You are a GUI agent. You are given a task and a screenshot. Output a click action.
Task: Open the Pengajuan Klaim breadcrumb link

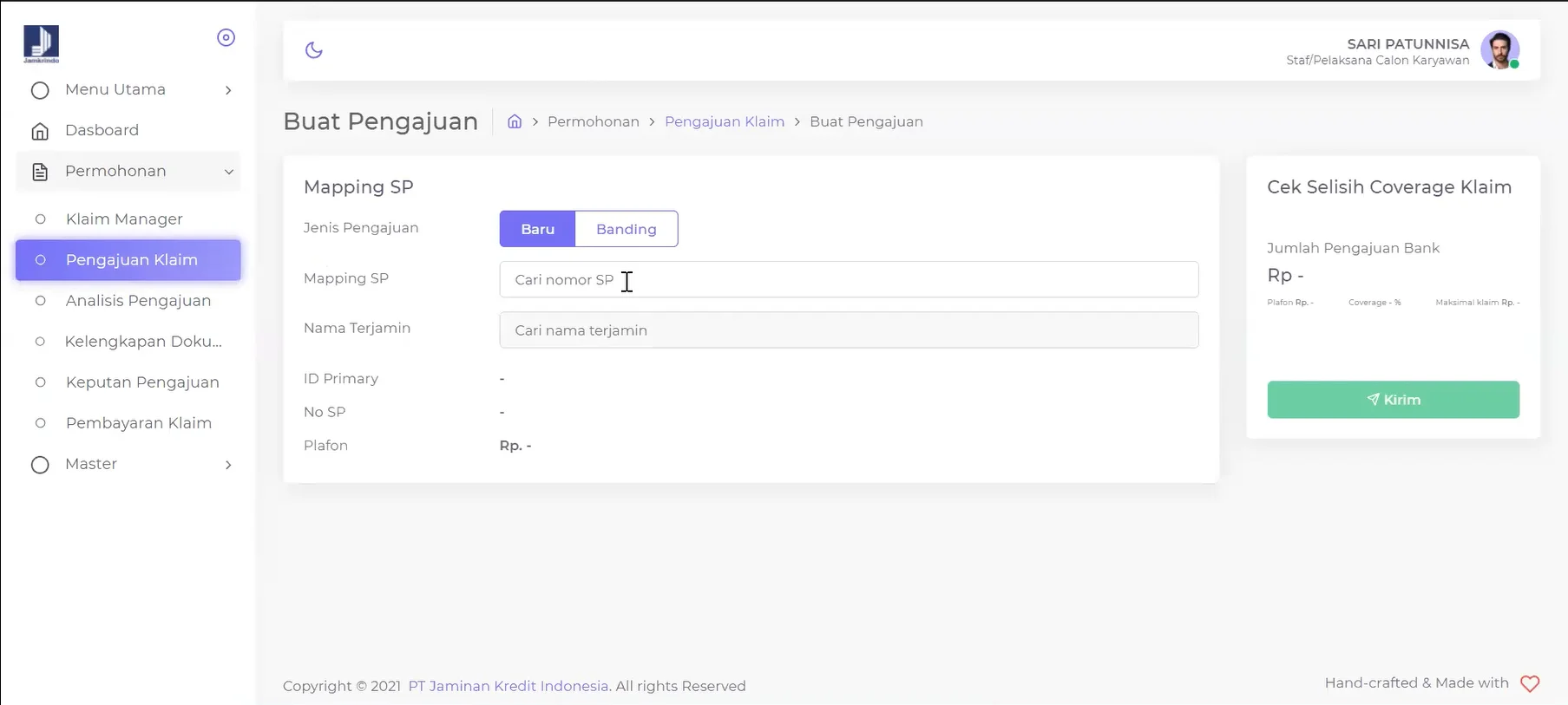click(x=724, y=121)
